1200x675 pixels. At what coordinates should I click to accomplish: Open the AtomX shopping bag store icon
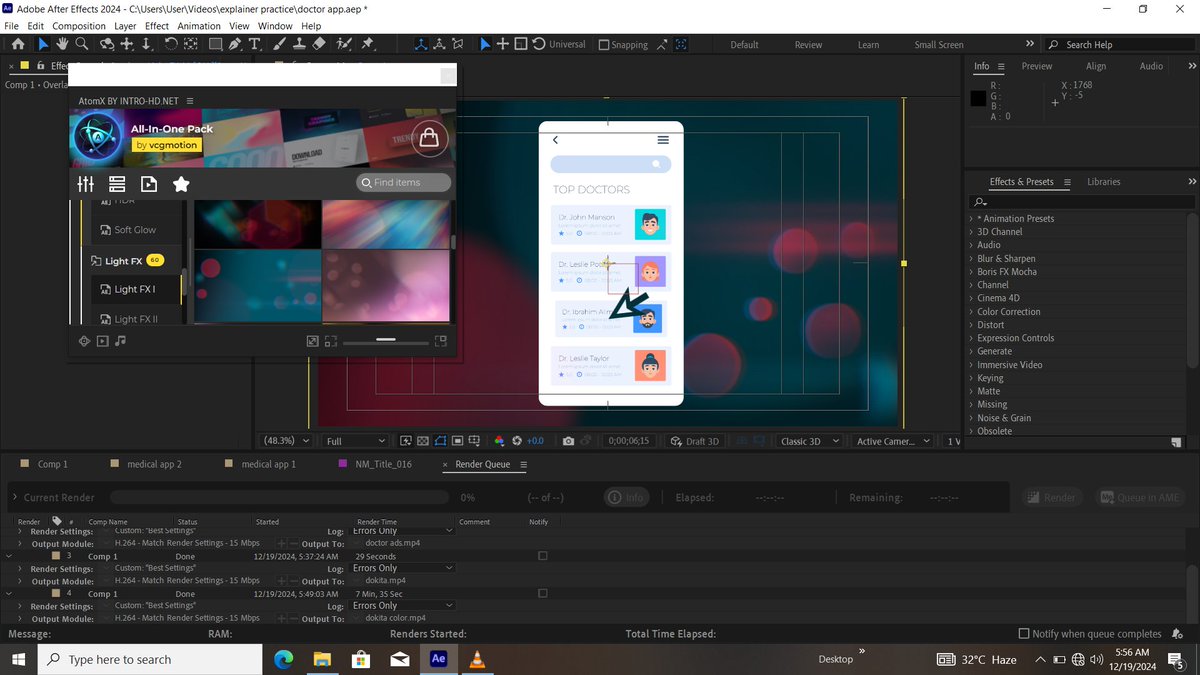429,137
